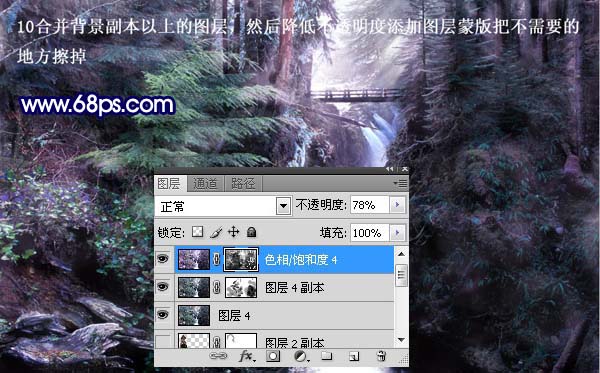Click the lock all padlock icon
600x373 pixels.
point(251,232)
